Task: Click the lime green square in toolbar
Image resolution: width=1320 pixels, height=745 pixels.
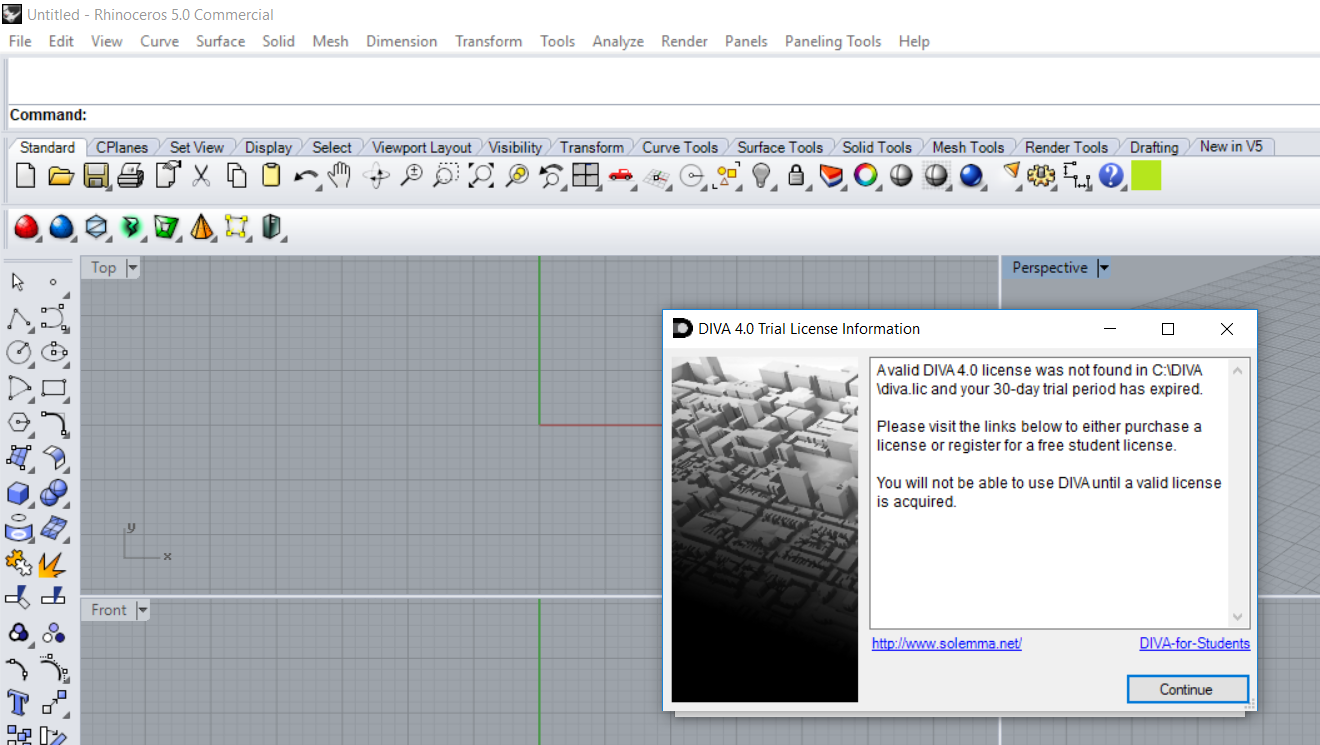Action: [1146, 176]
